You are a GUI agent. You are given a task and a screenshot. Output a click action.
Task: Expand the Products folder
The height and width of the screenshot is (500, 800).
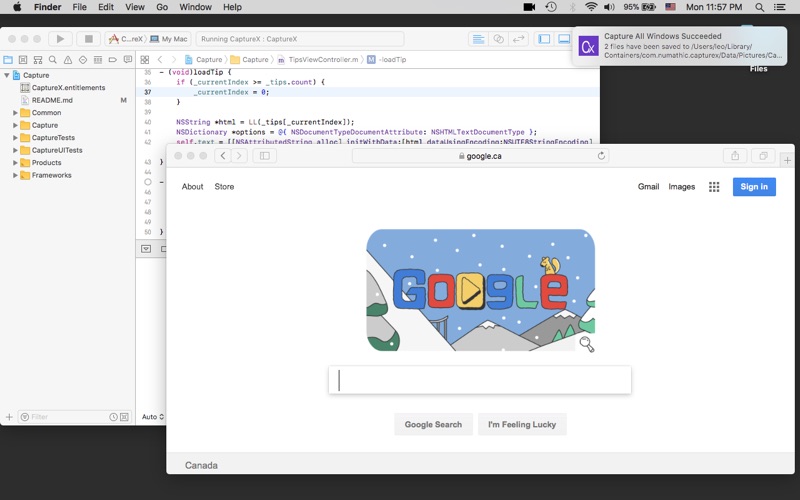click(x=15, y=163)
